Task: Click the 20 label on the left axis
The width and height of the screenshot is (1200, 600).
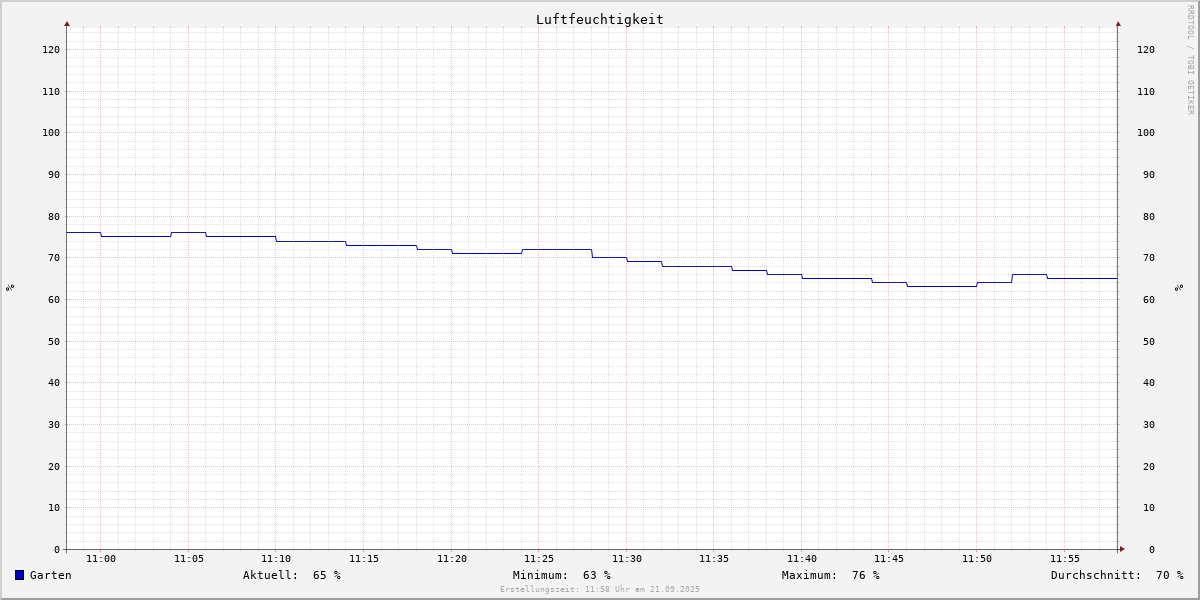Action: (54, 466)
